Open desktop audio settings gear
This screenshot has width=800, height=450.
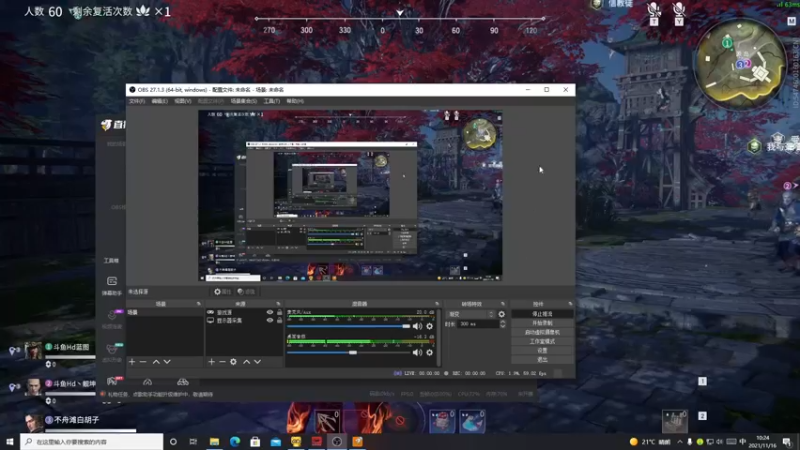pos(430,352)
